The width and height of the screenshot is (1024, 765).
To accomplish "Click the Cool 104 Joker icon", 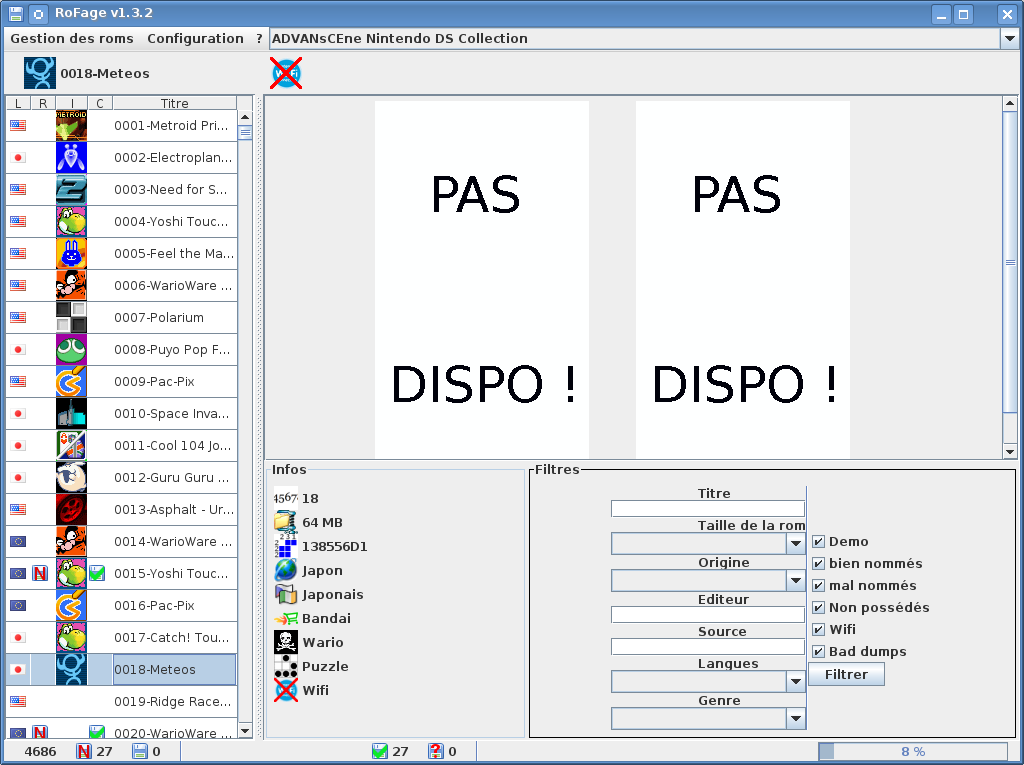I will [x=71, y=446].
